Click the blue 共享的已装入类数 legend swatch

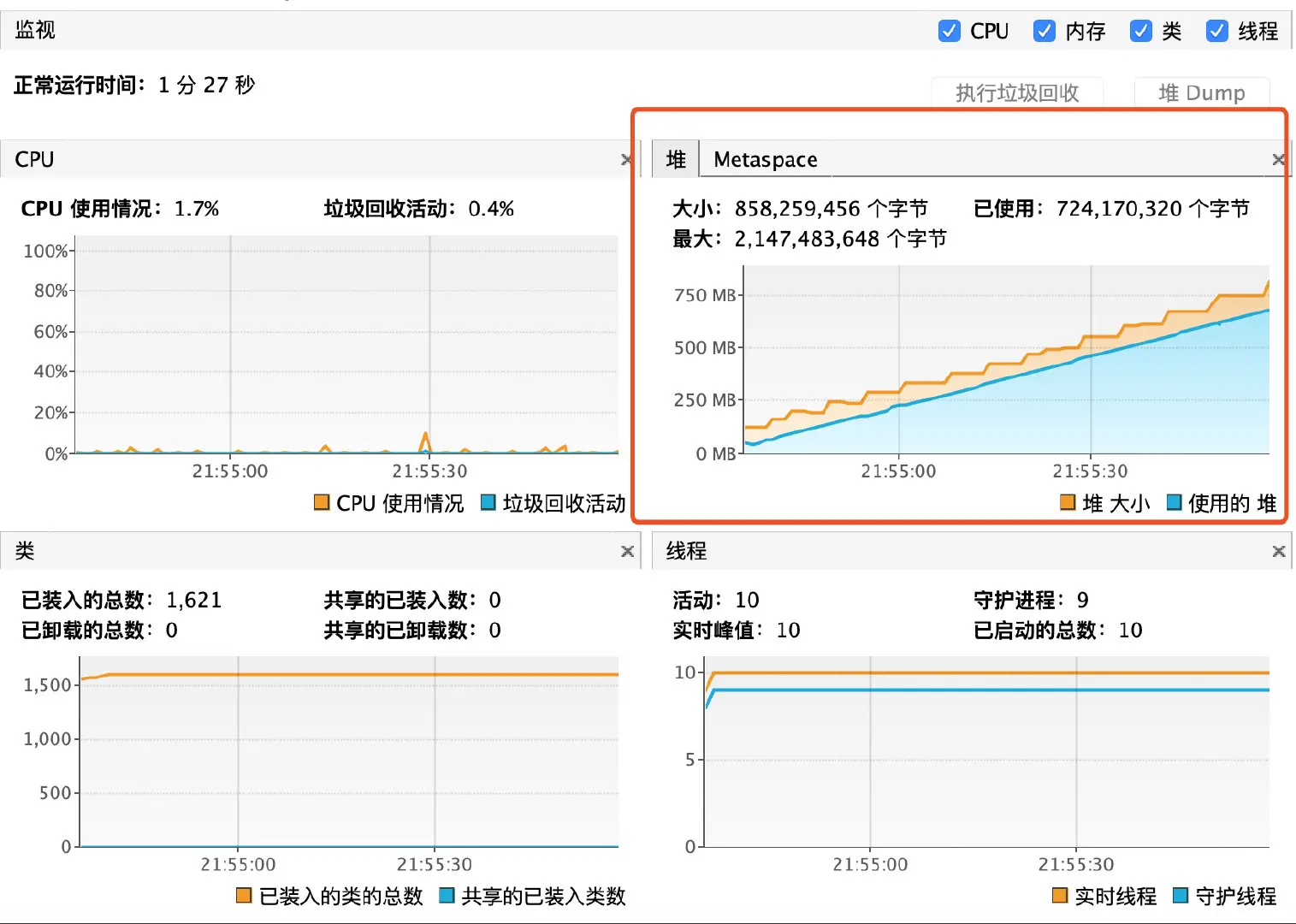tap(446, 895)
